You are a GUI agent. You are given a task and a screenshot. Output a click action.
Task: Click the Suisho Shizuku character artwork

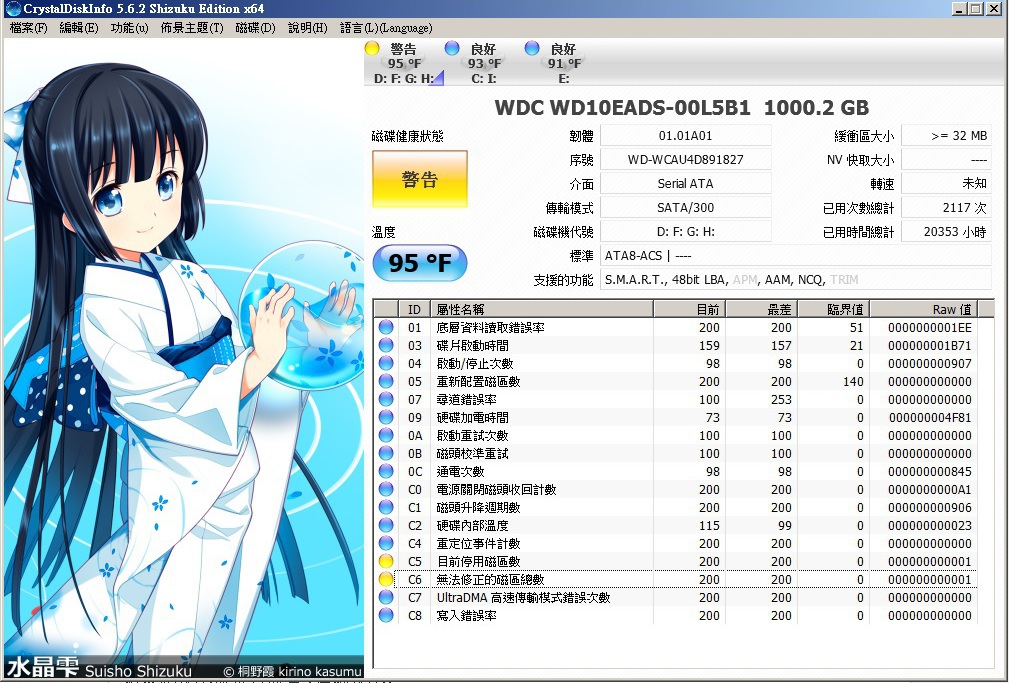[x=183, y=357]
